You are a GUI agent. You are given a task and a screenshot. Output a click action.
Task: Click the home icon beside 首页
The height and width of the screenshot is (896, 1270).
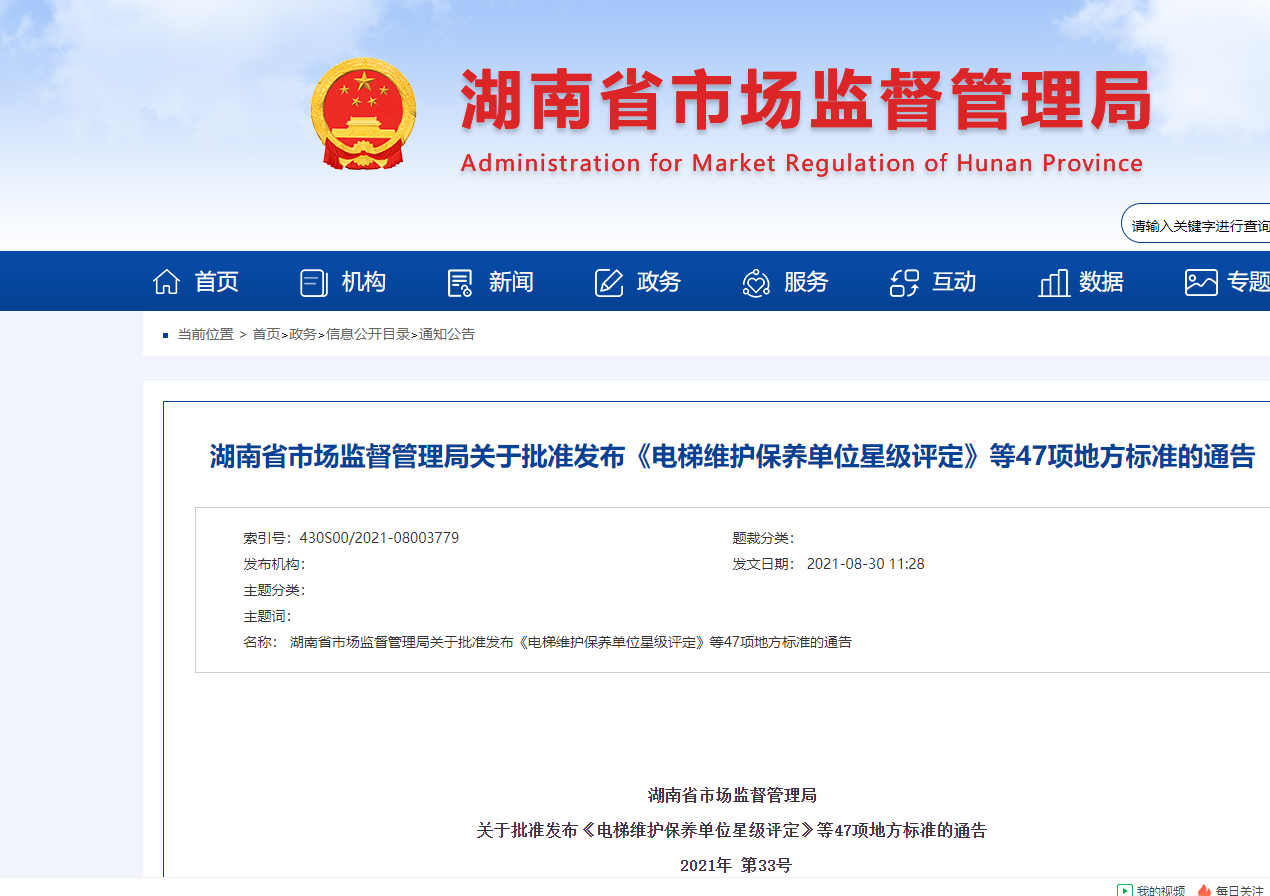coord(166,282)
